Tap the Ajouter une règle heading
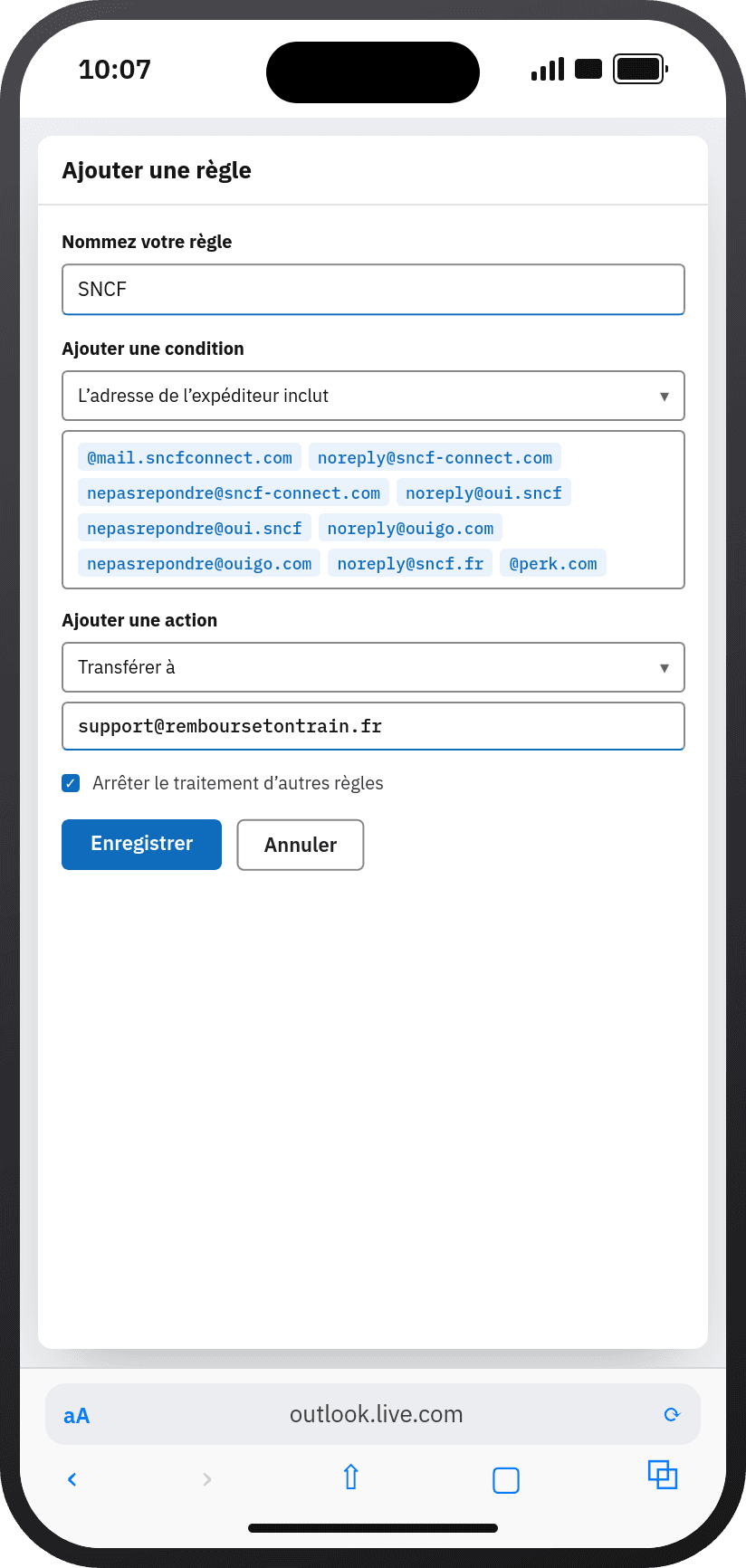 [x=157, y=170]
